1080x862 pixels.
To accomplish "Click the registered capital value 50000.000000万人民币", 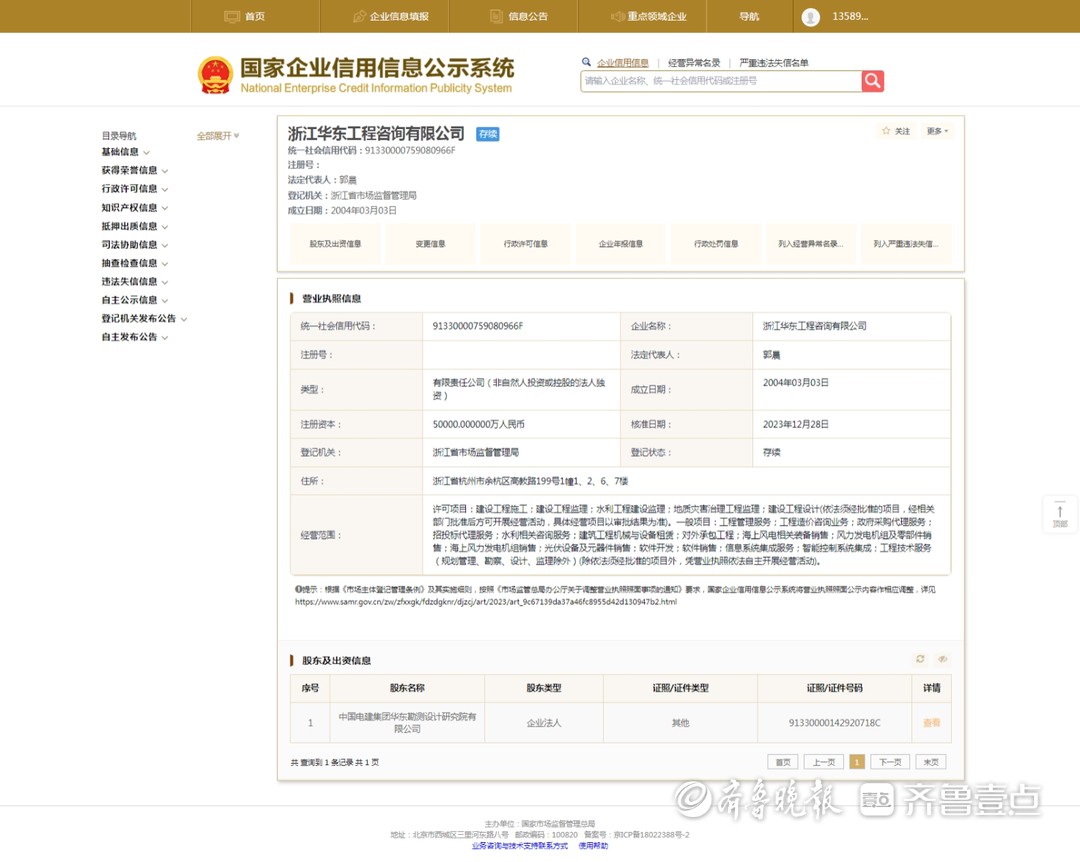I will pyautogui.click(x=479, y=424).
